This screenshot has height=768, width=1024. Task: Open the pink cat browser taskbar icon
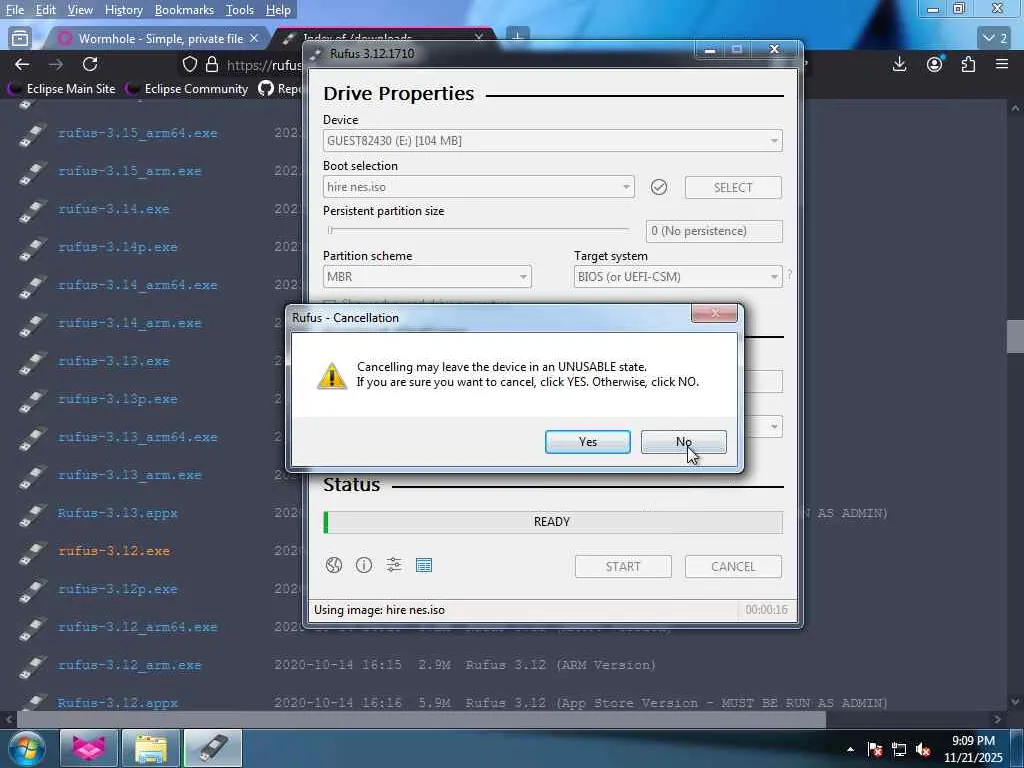tap(89, 748)
